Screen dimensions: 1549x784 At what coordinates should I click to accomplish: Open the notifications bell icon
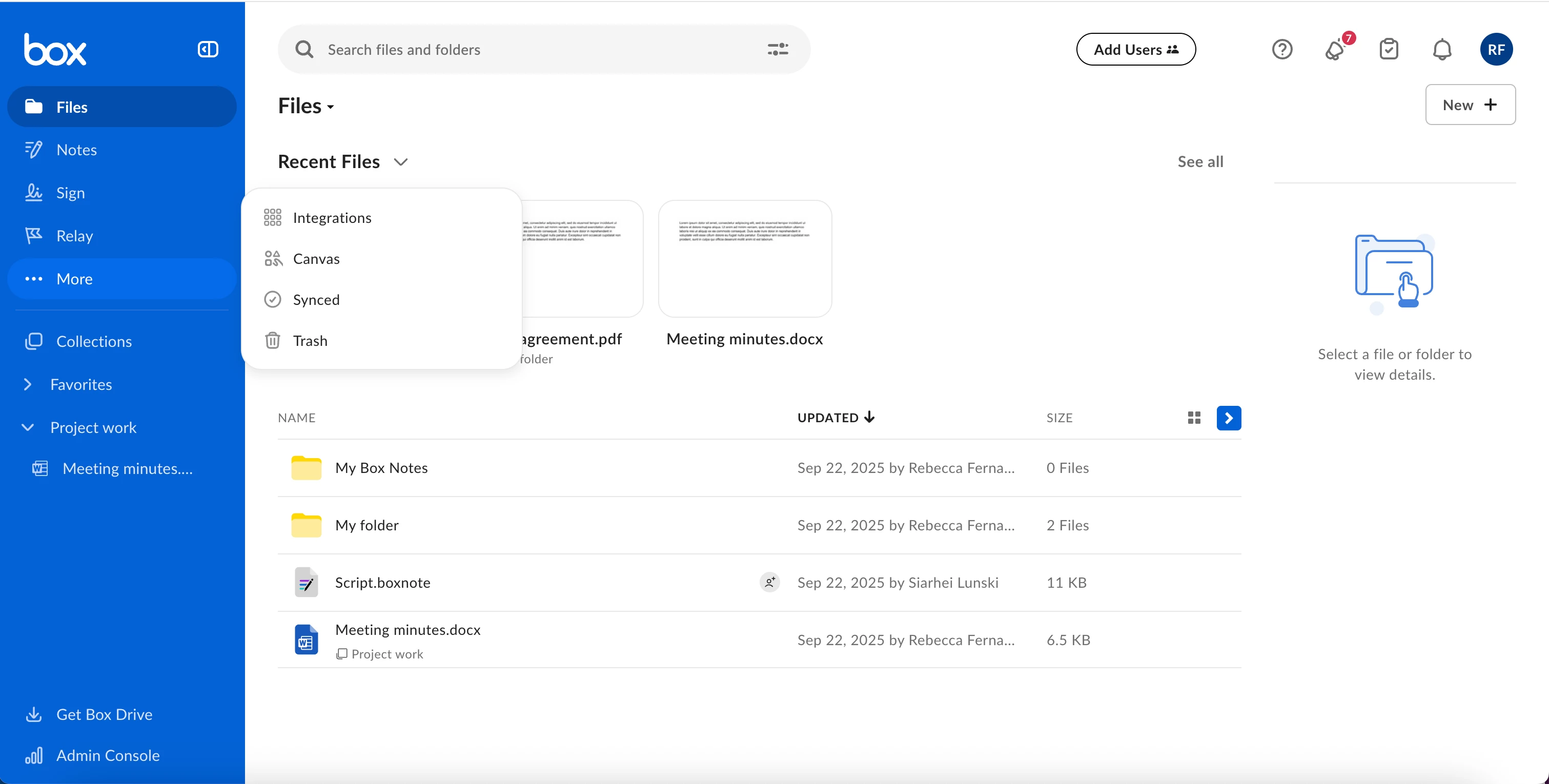[x=1441, y=49]
